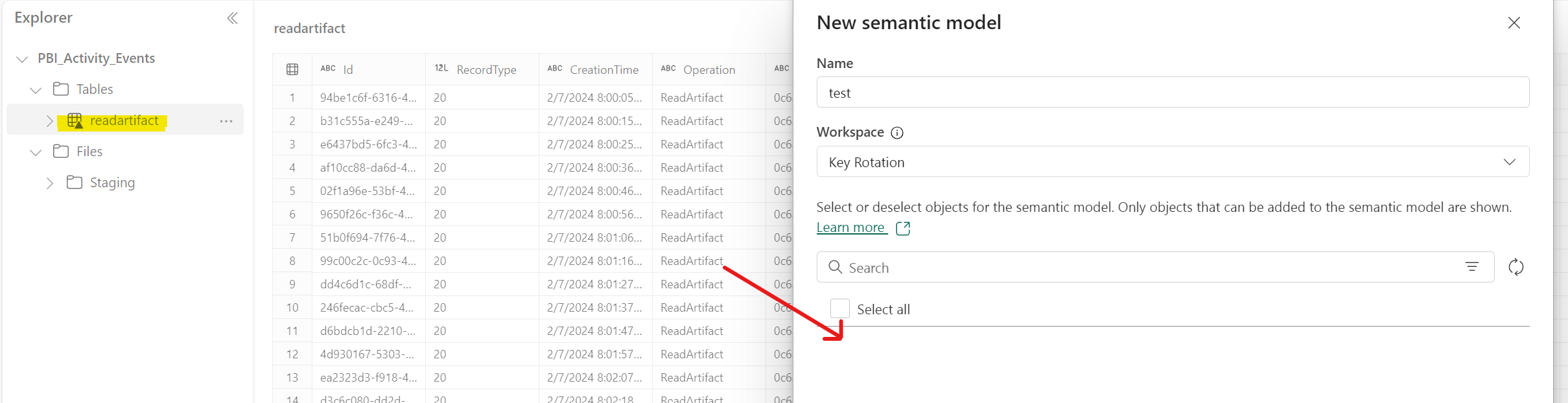
Task: Click CreationTime 2/7/2024 8:00:05...
Action: pyautogui.click(x=595, y=98)
